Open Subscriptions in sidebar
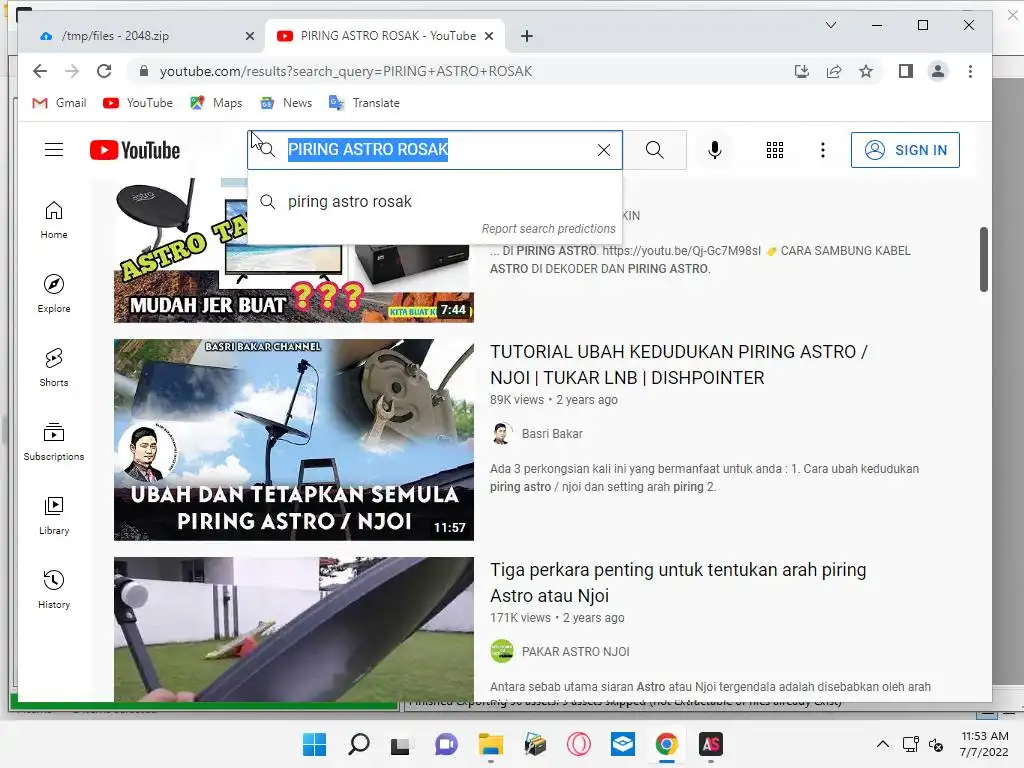The height and width of the screenshot is (768, 1024). (54, 442)
